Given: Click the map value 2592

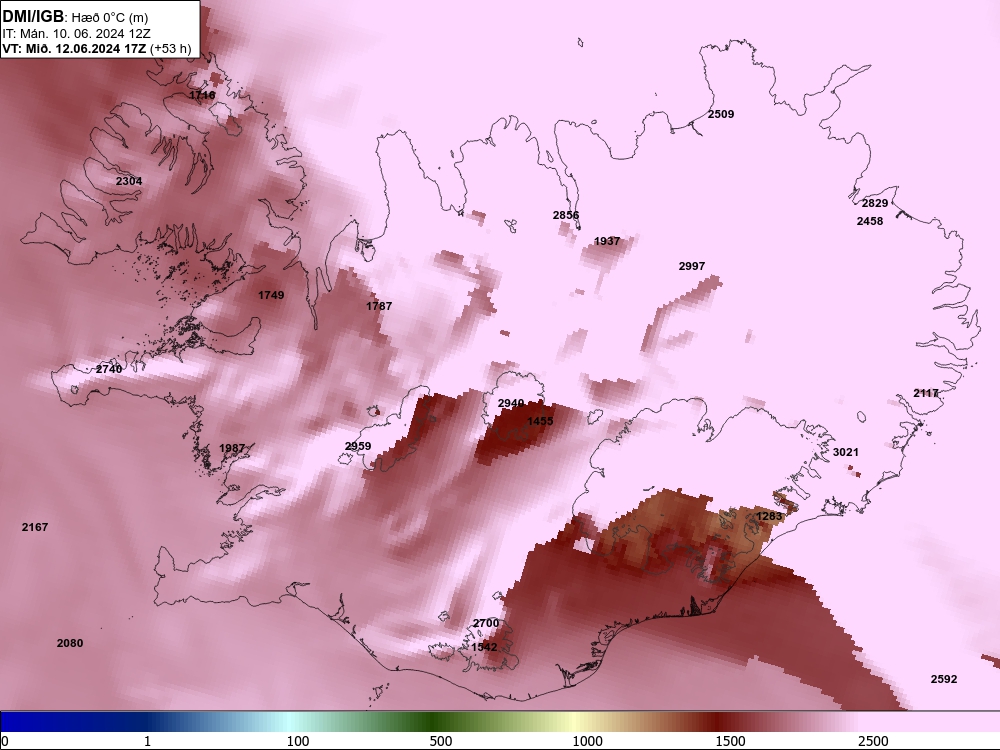Looking at the screenshot, I should [944, 679].
